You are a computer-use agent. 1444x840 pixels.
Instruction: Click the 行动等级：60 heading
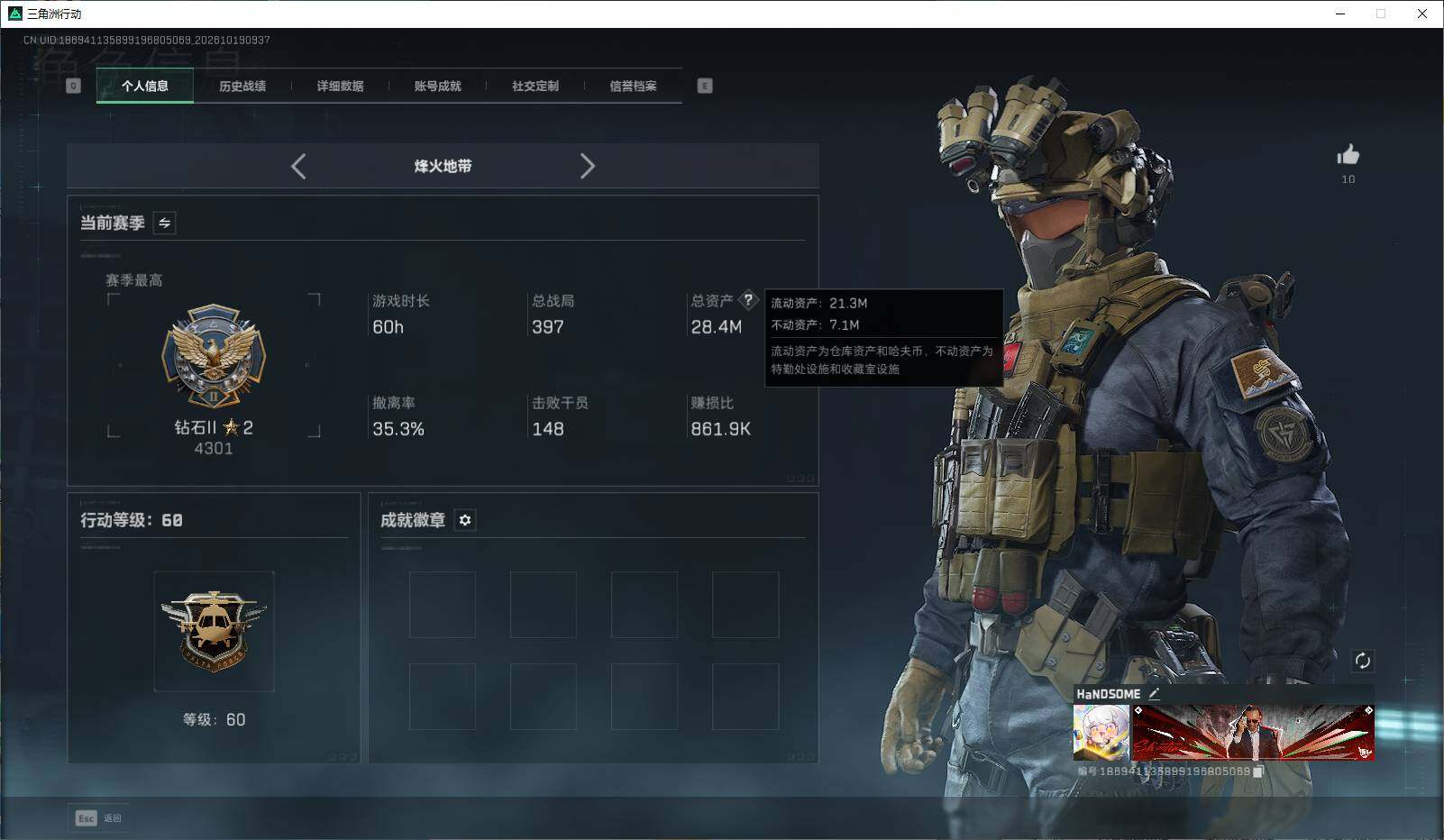132,520
